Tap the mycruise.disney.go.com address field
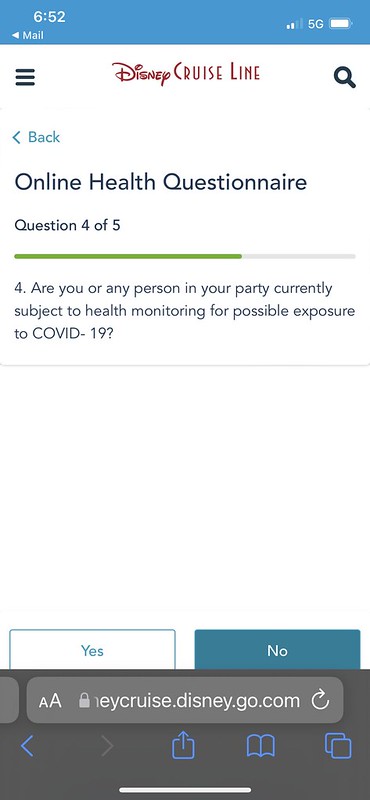Screen dimensions: 370x800 [185, 700]
